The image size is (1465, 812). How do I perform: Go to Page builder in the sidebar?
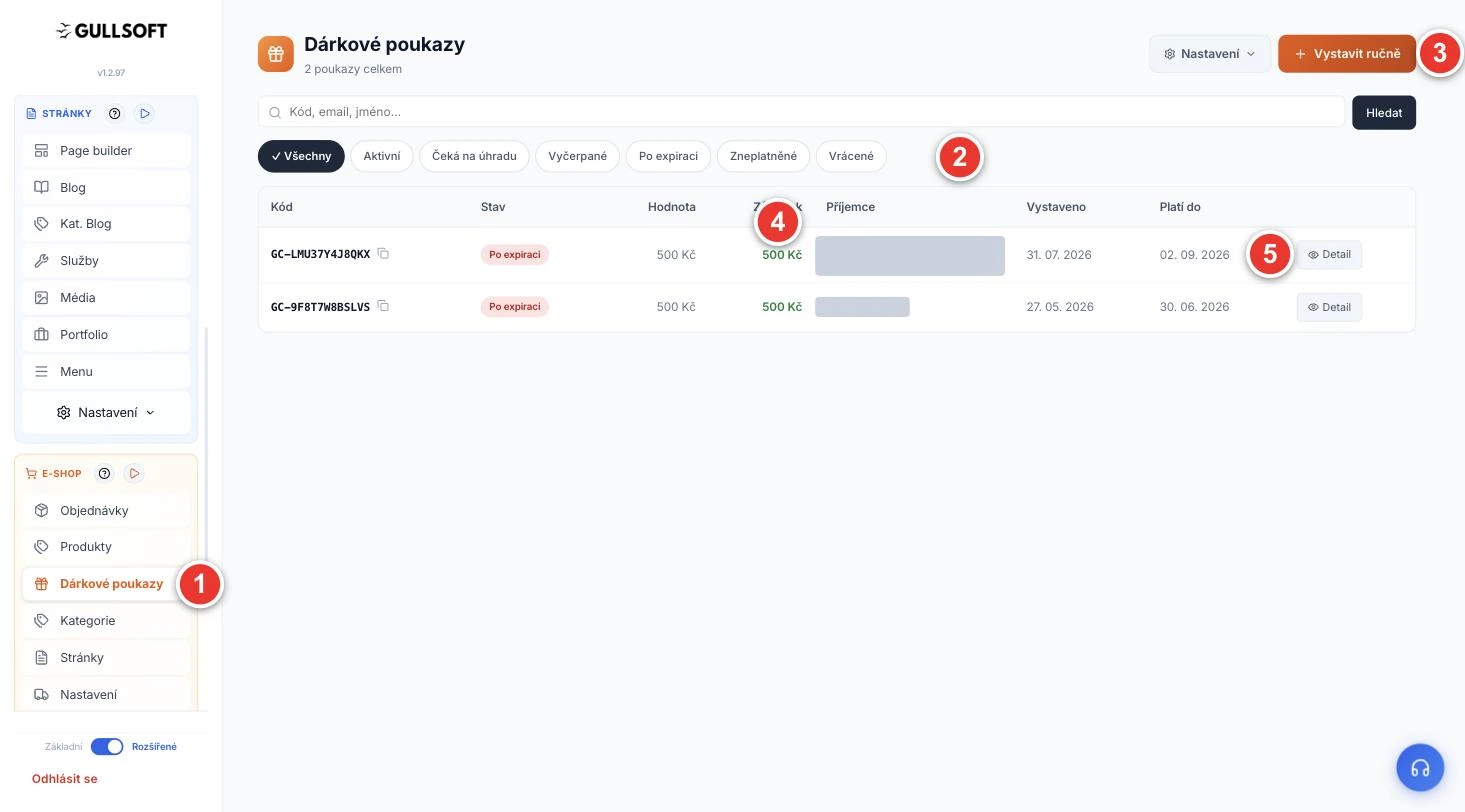(x=106, y=150)
